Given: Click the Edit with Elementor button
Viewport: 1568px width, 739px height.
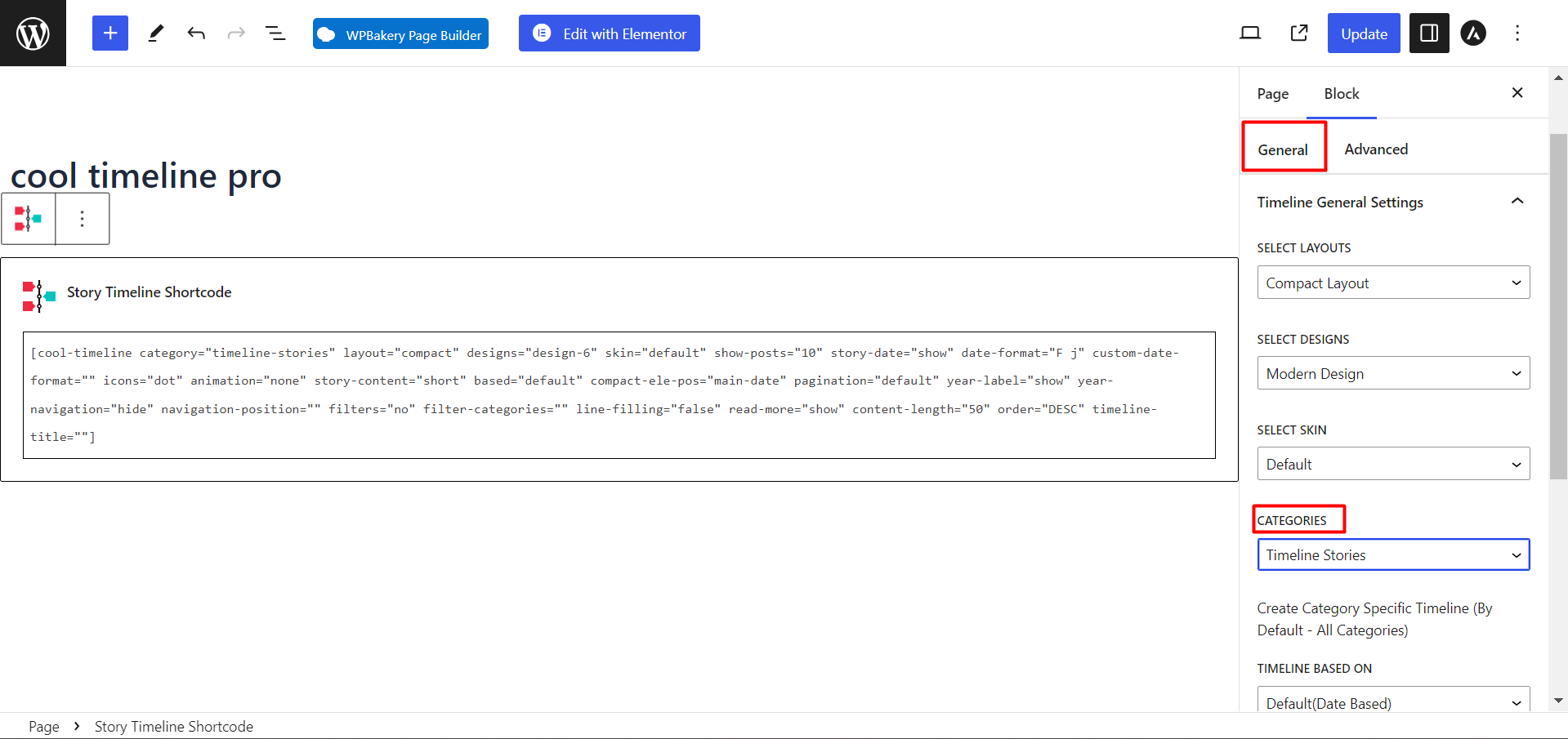Looking at the screenshot, I should (609, 33).
